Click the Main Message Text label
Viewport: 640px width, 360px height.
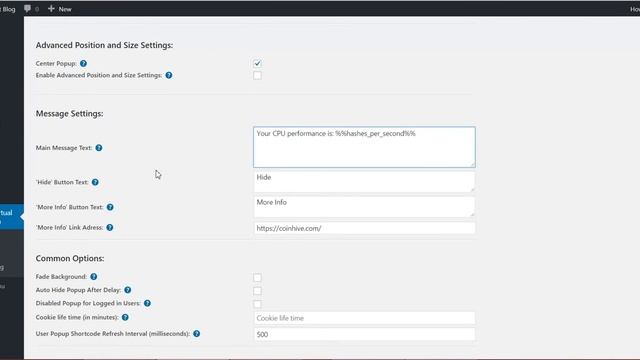(64, 148)
